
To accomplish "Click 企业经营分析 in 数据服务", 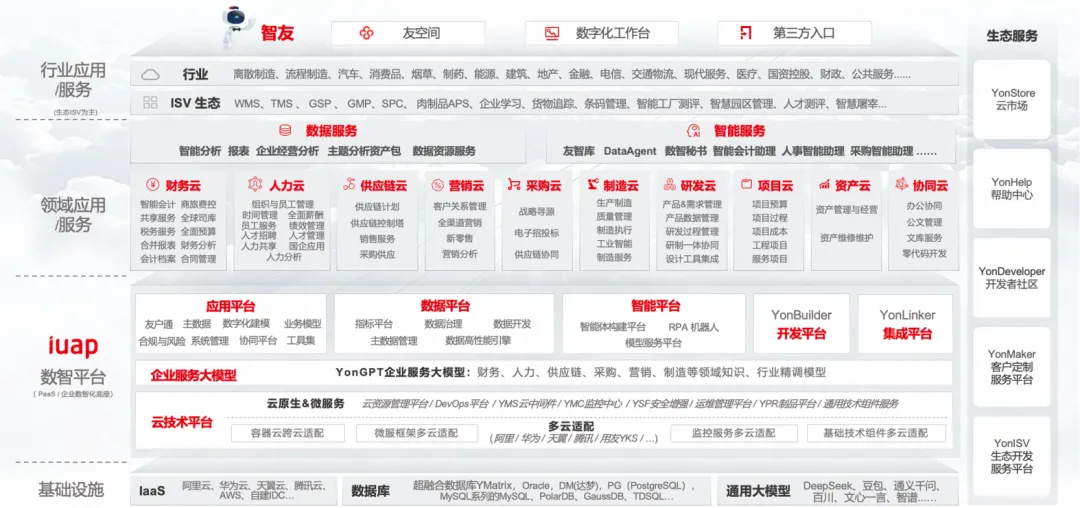I will pos(287,151).
